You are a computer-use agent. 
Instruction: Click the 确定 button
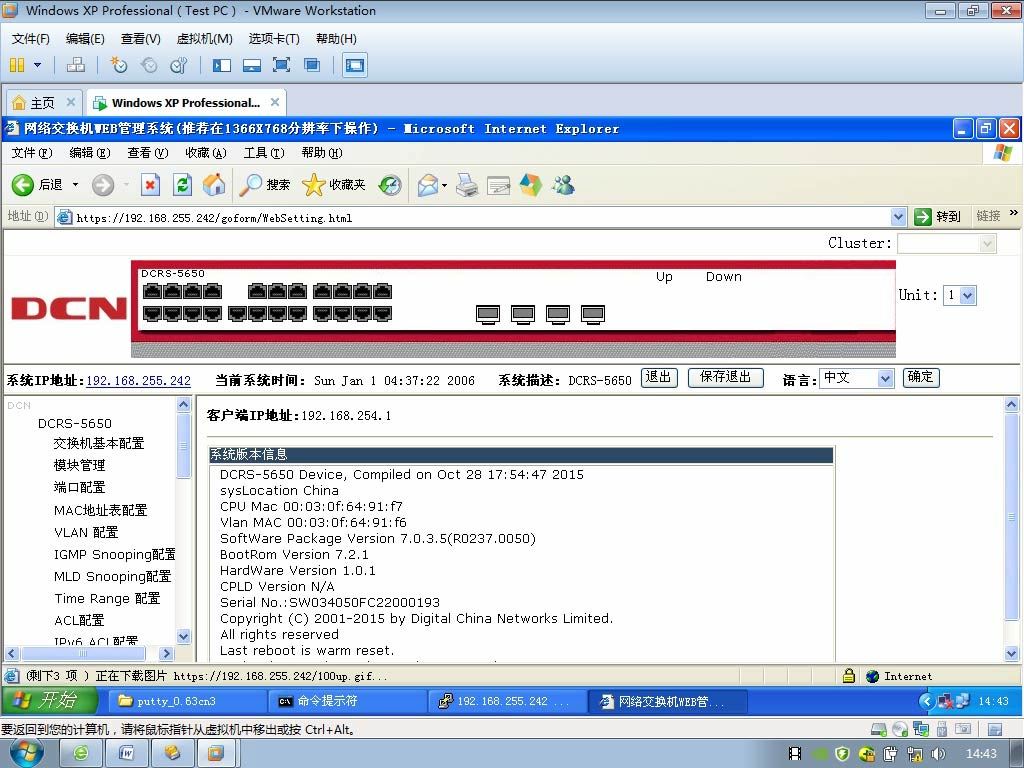pos(921,377)
